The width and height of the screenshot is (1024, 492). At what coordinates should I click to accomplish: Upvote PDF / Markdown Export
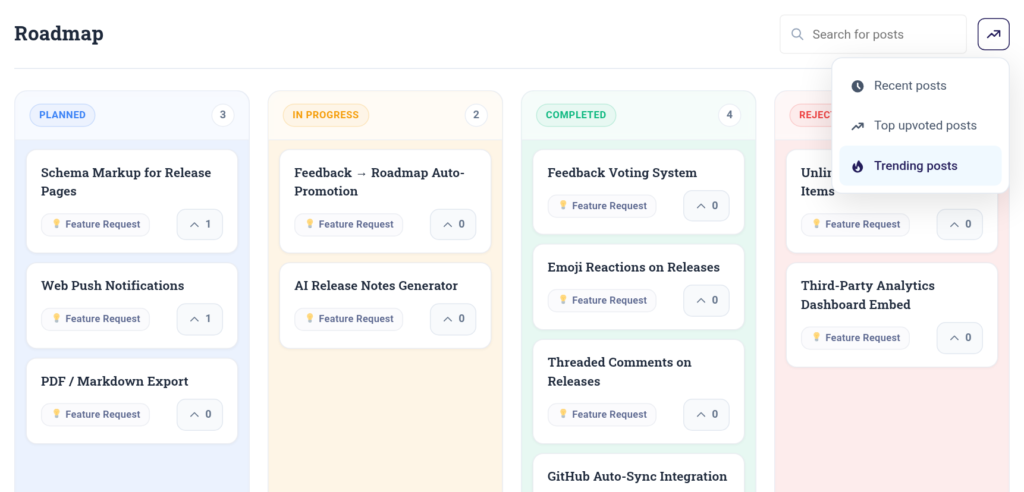coord(200,414)
